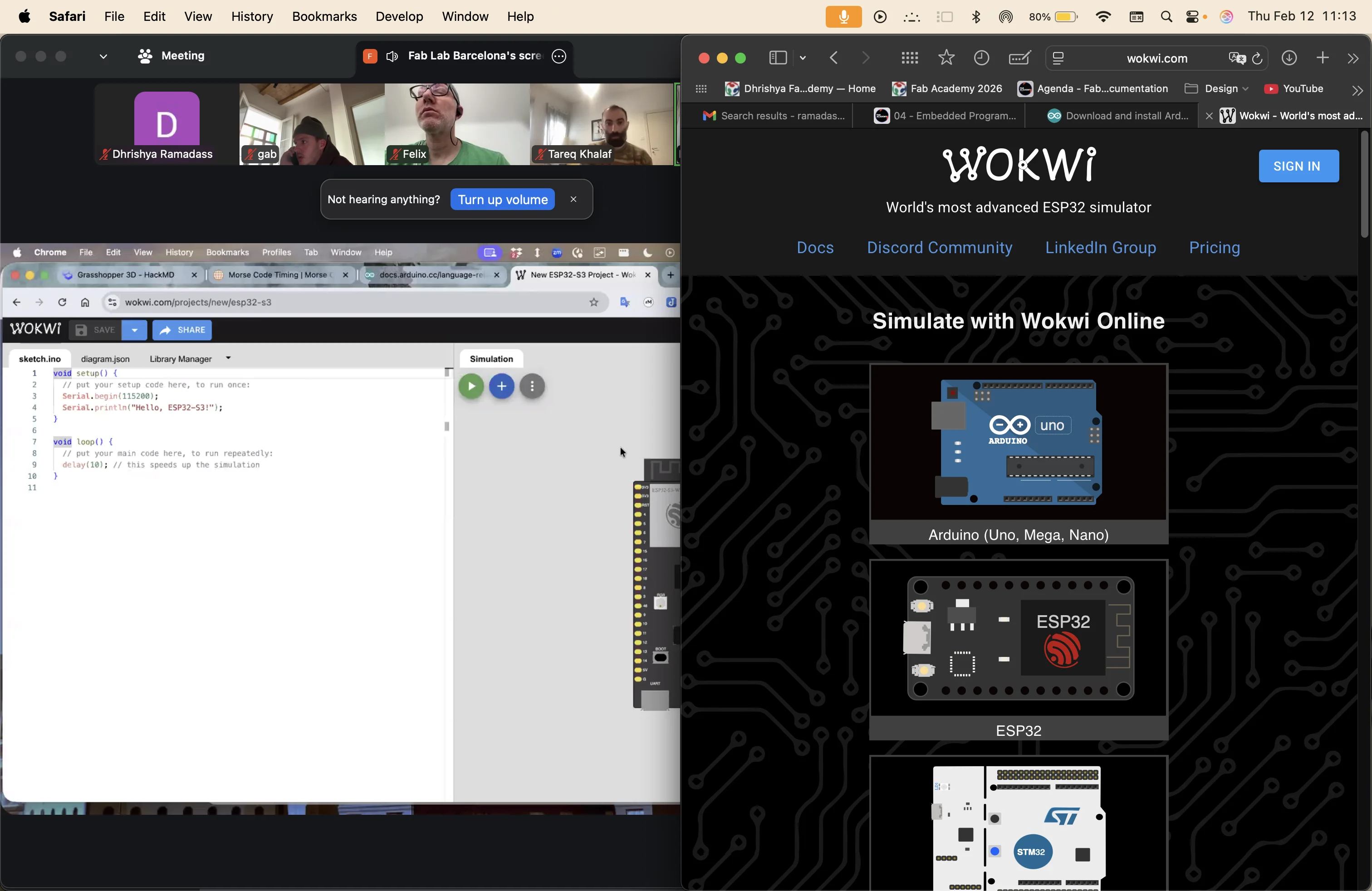Click the bookmarks star icon in Safari toolbar
This screenshot has width=1372, height=891.
pyautogui.click(x=946, y=58)
